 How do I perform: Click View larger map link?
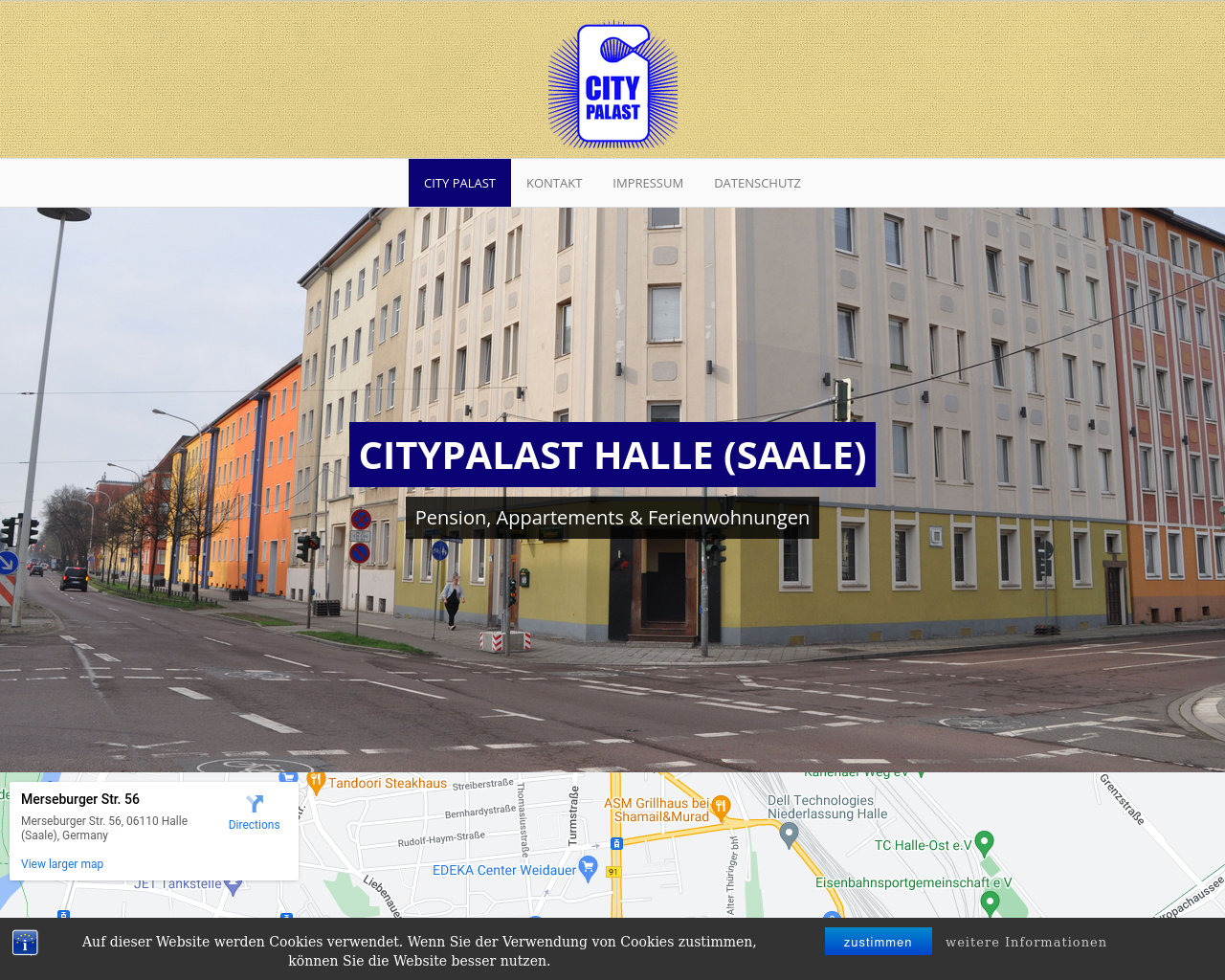click(62, 864)
